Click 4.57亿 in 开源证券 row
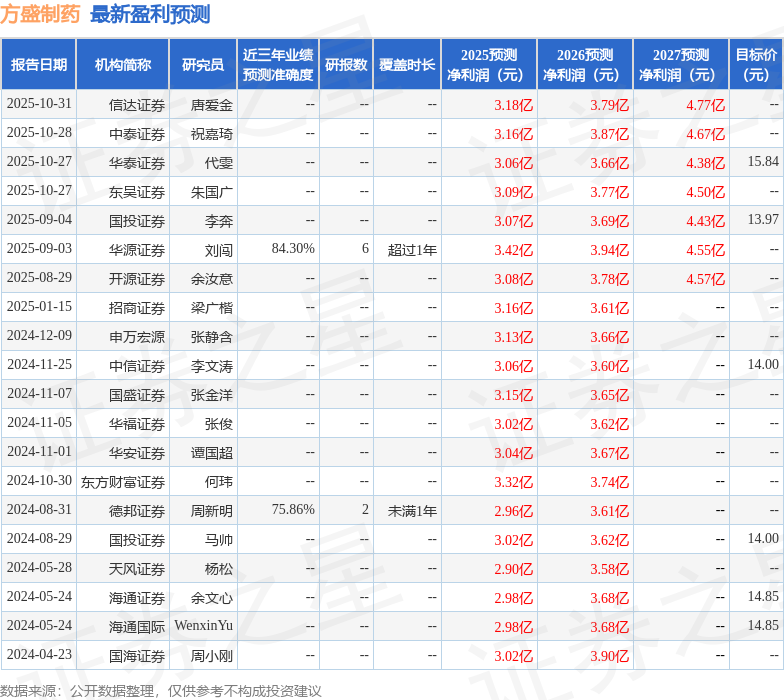The height and width of the screenshot is (700, 784). pyautogui.click(x=706, y=279)
